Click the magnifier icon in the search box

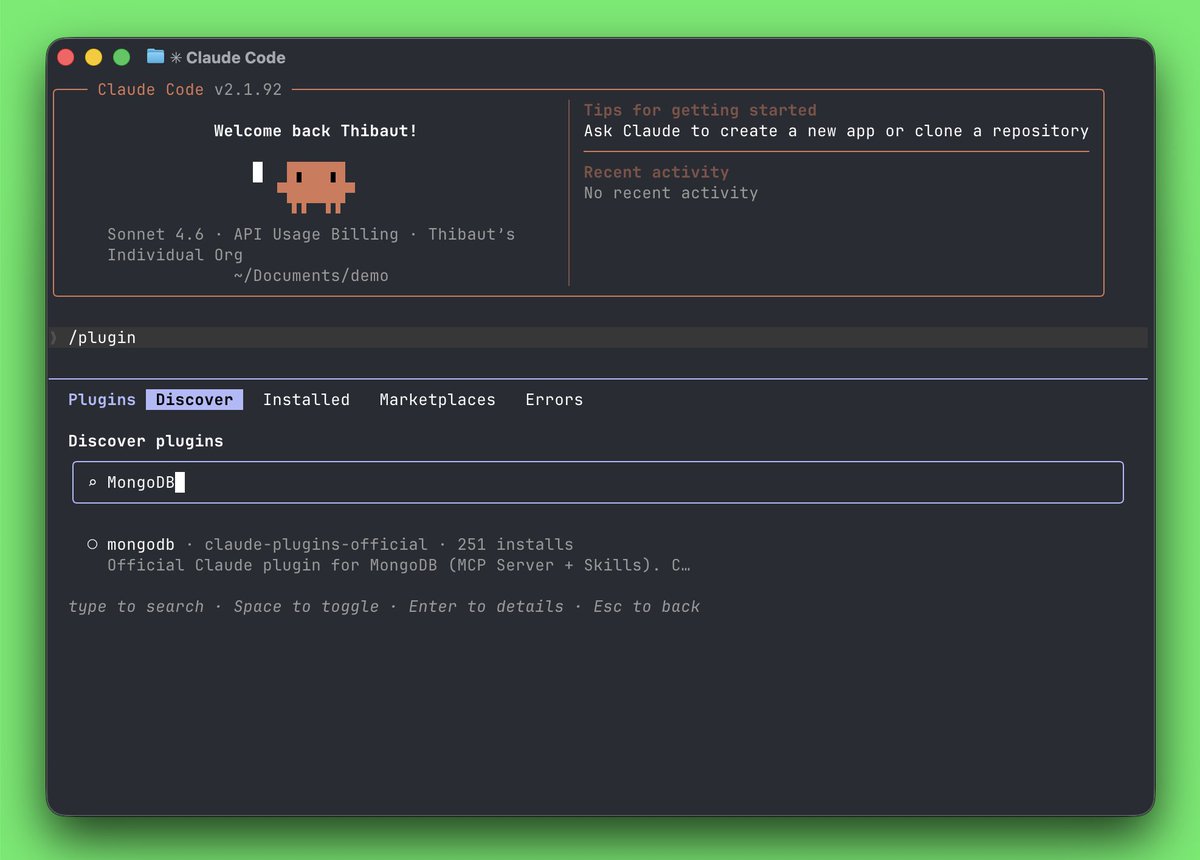[x=93, y=483]
